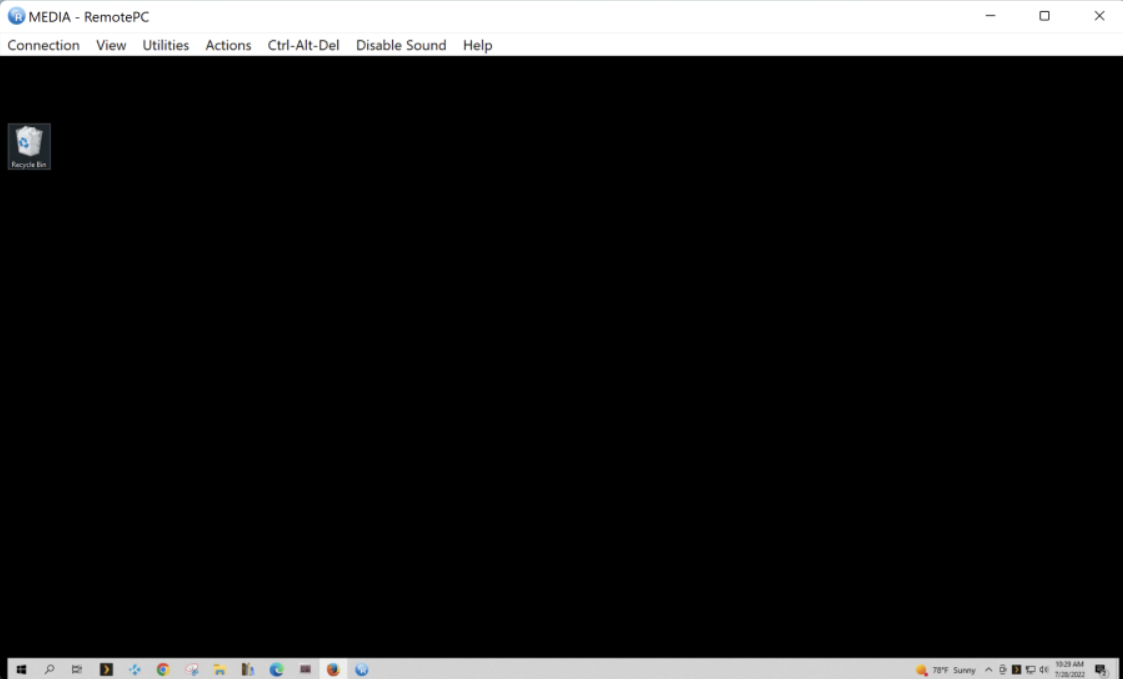1123x679 pixels.
Task: Open the 78°F Sunny weather widget
Action: coord(945,670)
